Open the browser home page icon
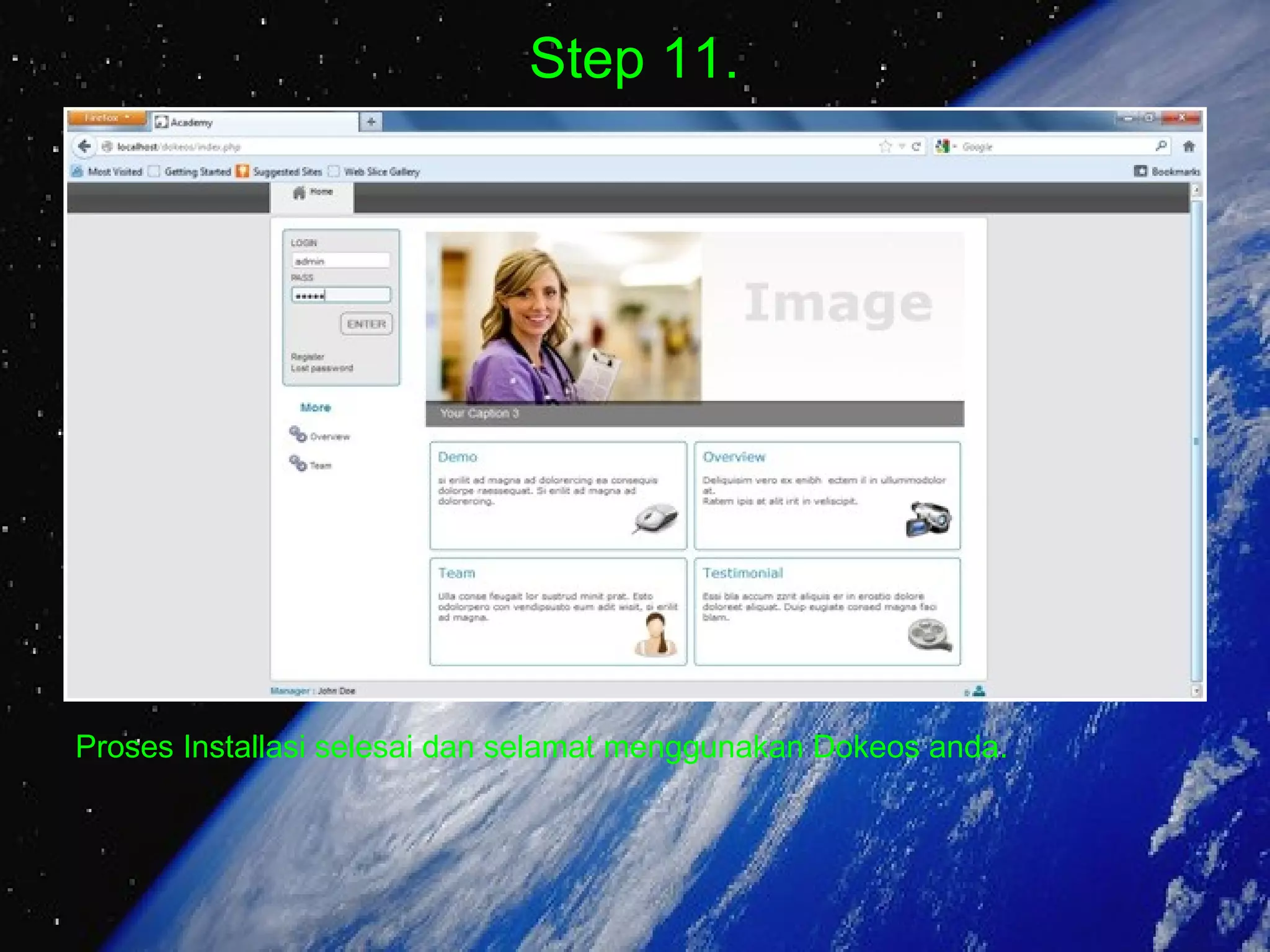1270x952 pixels. coord(1188,147)
